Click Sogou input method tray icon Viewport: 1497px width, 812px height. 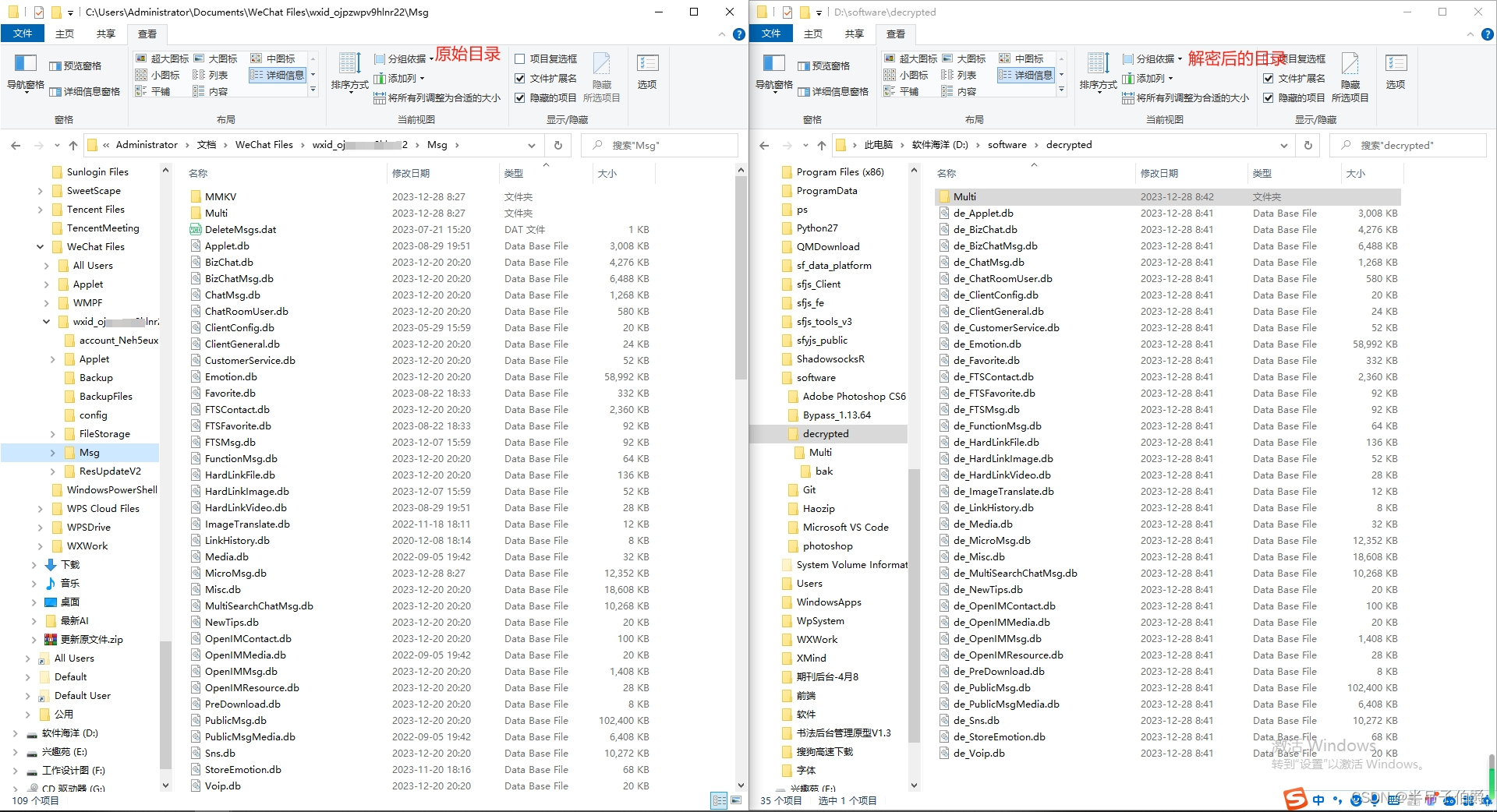[1296, 799]
